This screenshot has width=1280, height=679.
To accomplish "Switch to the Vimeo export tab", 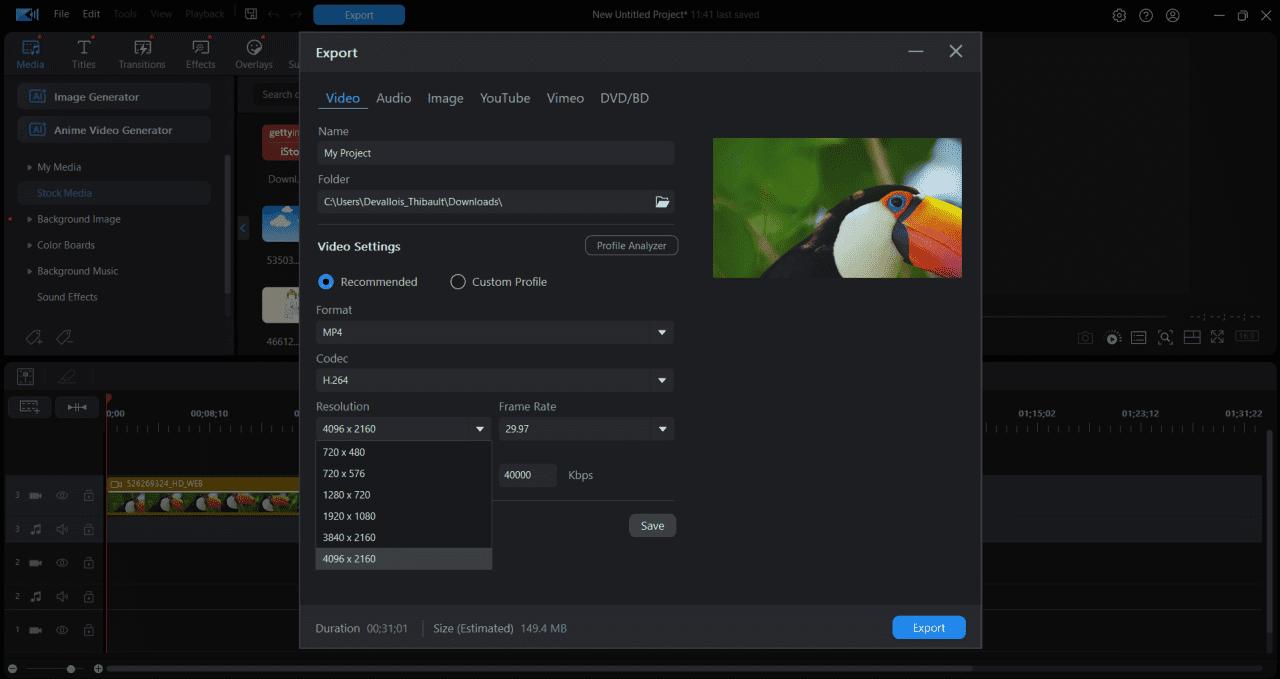I will [565, 98].
